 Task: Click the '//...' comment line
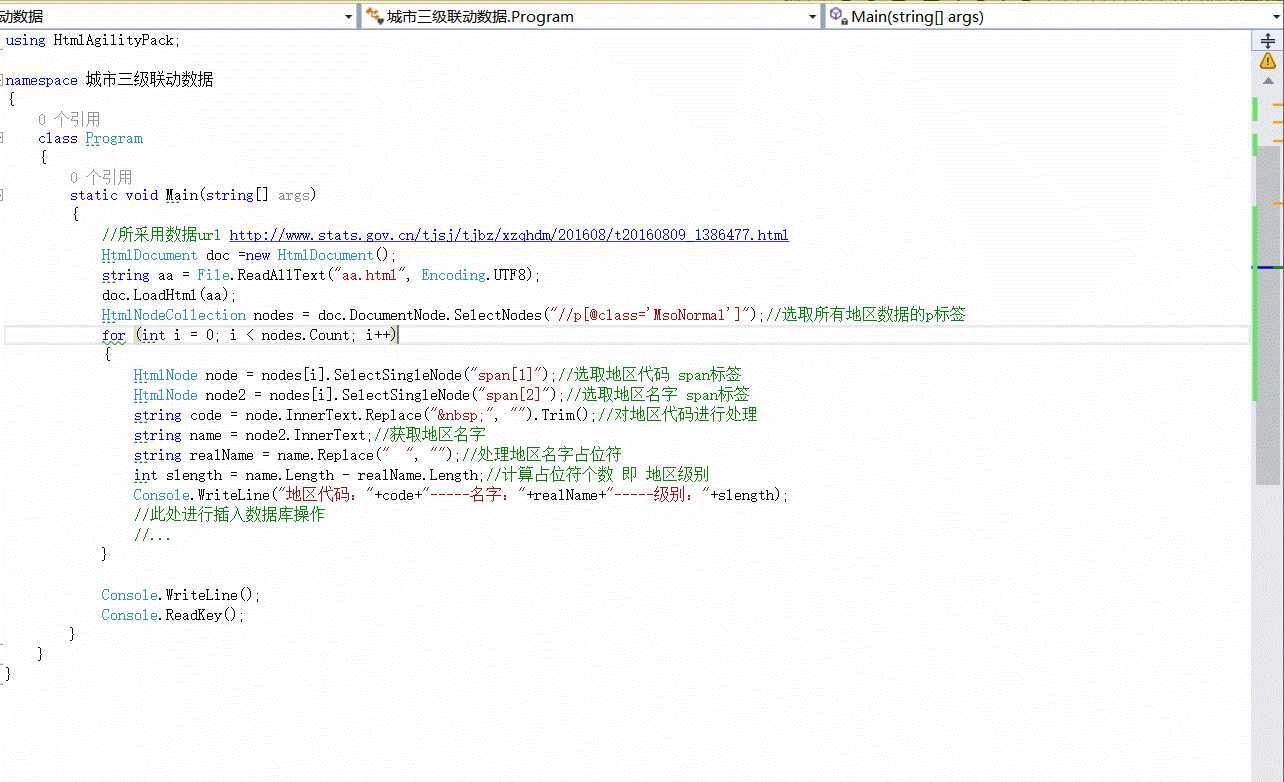(x=152, y=535)
